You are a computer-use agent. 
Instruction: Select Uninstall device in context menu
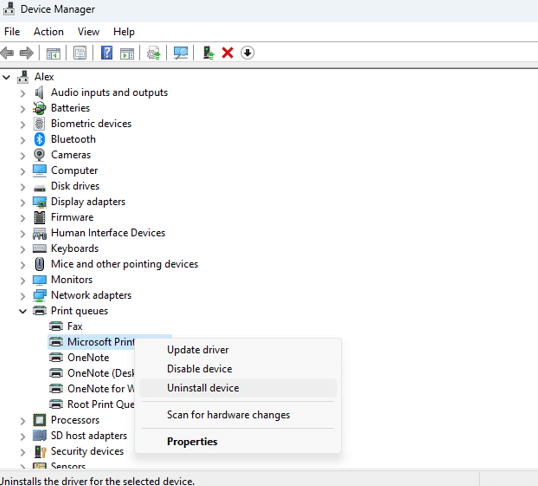pyautogui.click(x=238, y=388)
